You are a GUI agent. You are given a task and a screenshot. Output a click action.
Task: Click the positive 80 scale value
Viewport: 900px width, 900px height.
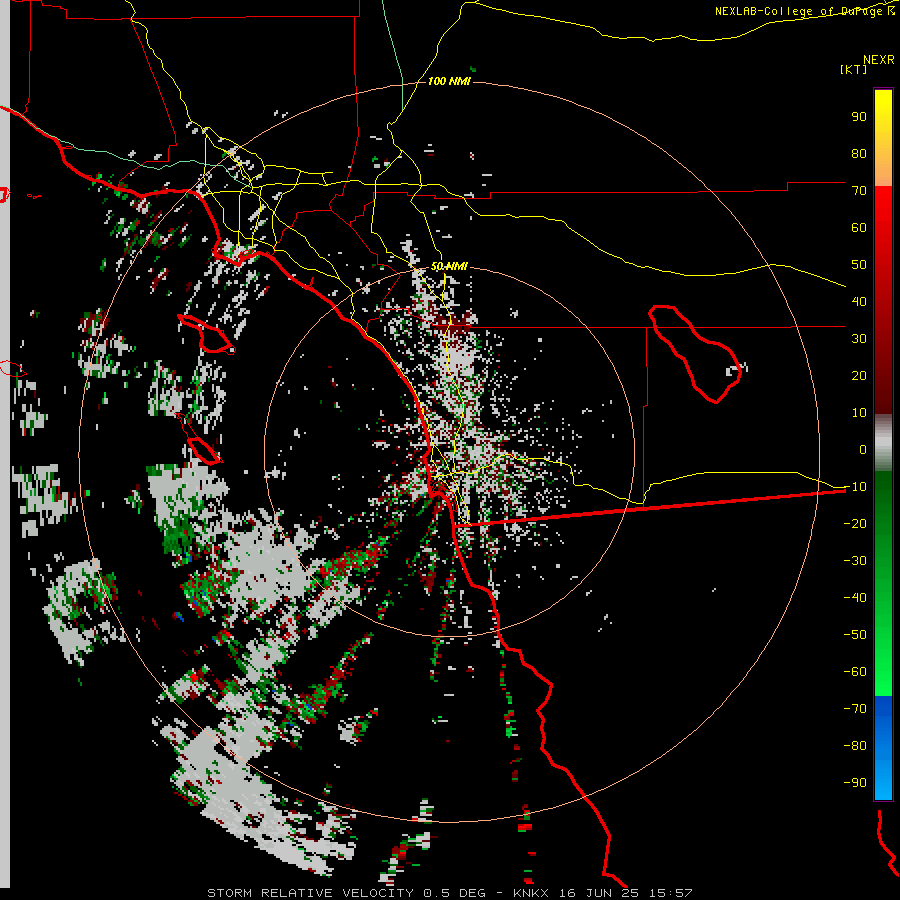pyautogui.click(x=859, y=154)
